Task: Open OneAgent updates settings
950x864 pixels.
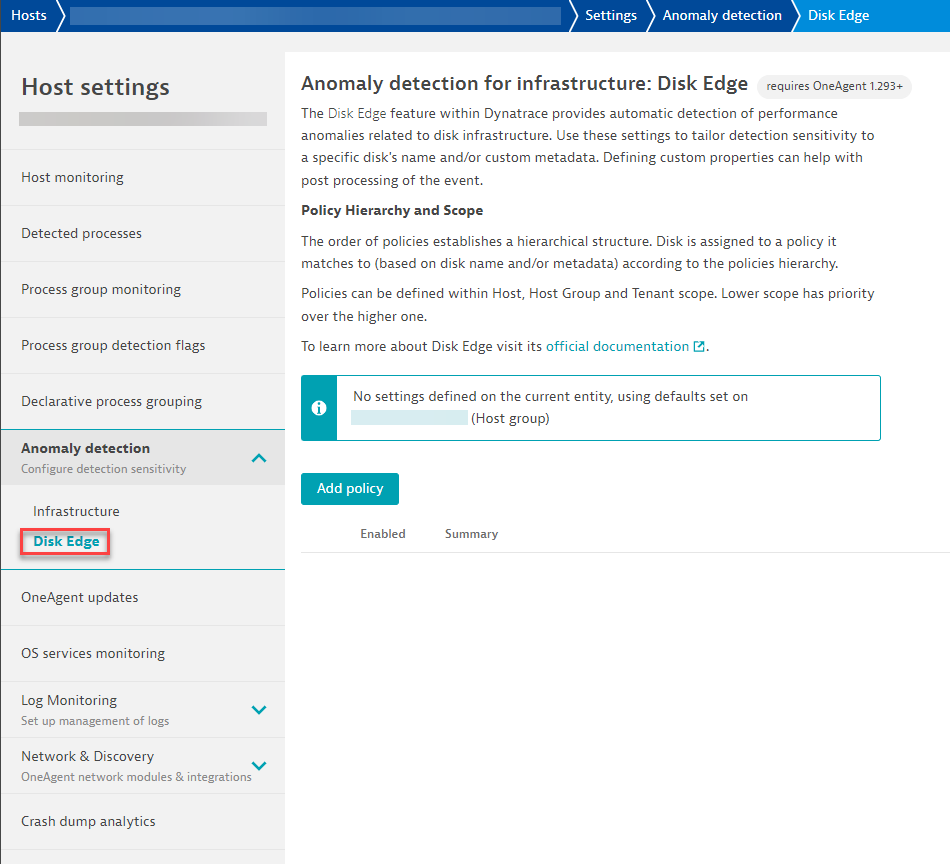Action: coord(80,597)
